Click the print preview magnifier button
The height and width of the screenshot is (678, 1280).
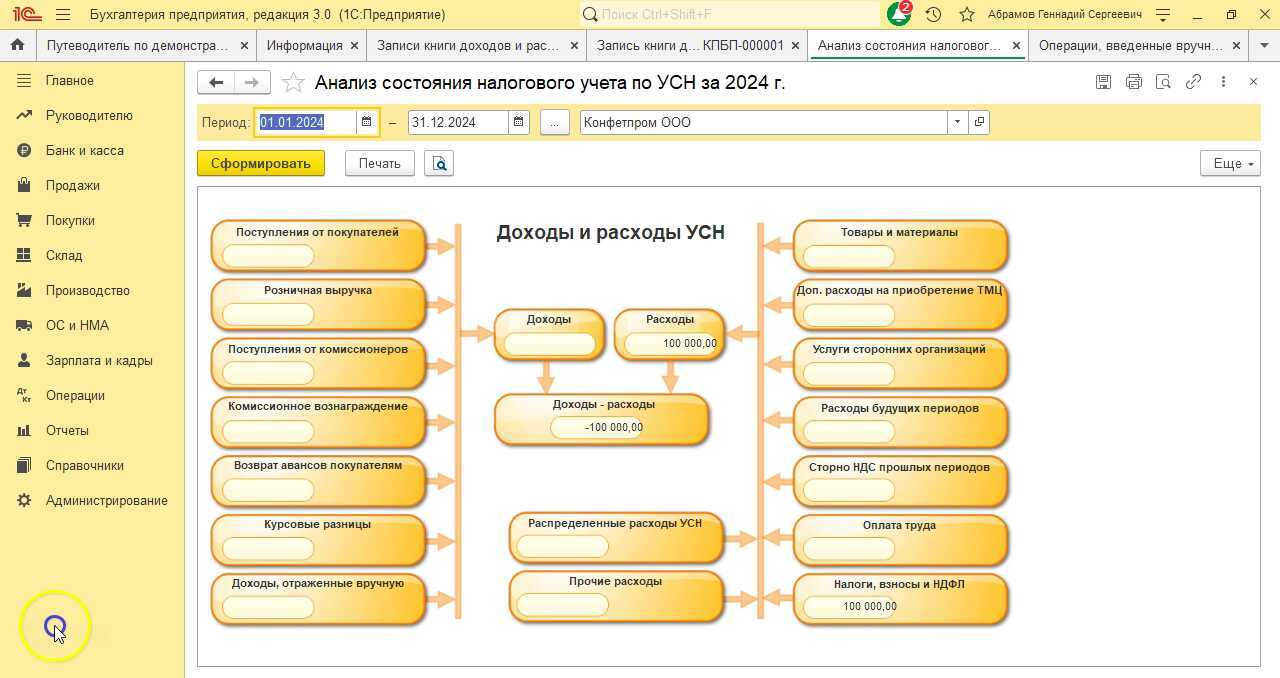[x=439, y=163]
